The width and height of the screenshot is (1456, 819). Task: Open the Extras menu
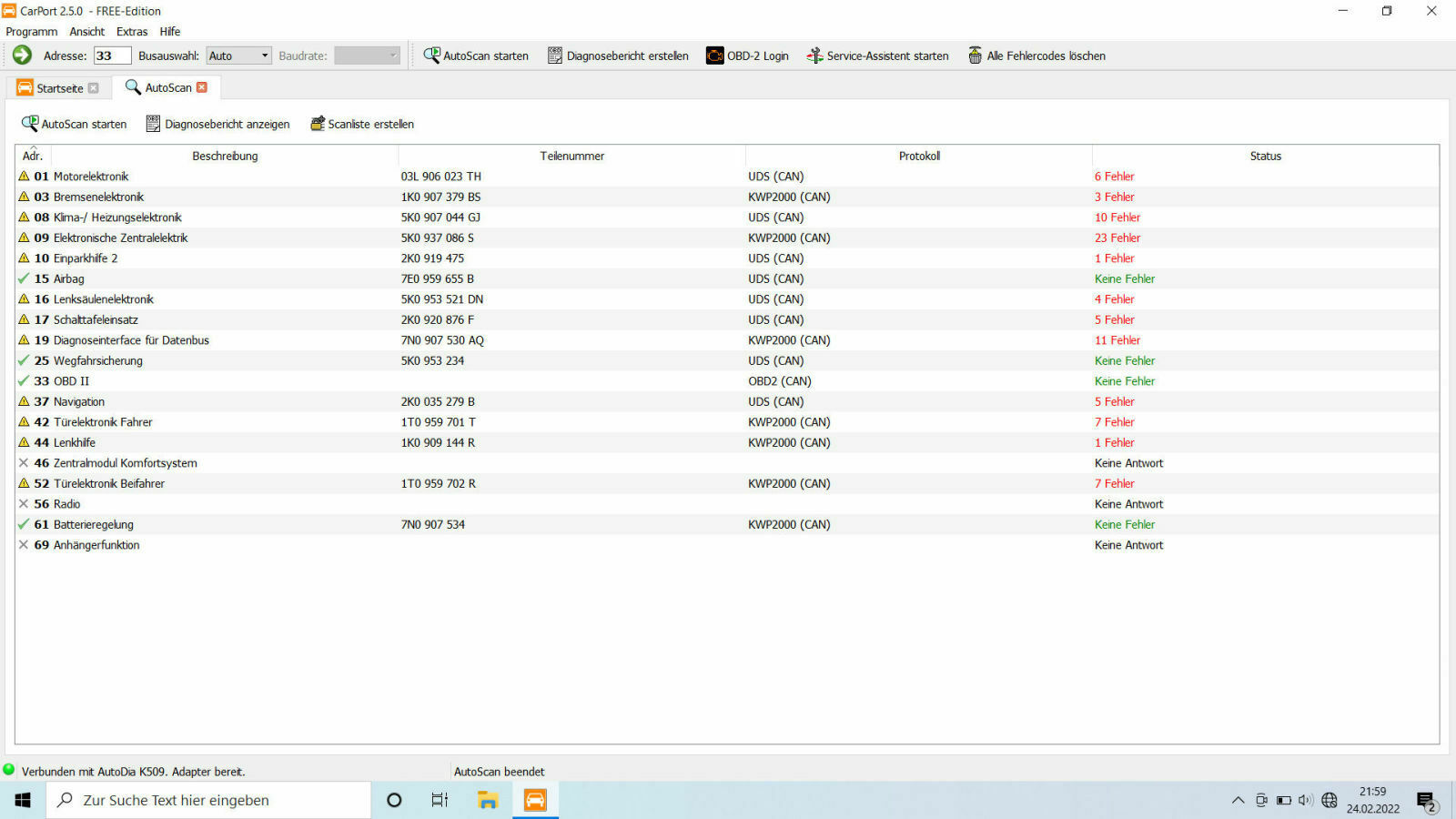click(132, 31)
